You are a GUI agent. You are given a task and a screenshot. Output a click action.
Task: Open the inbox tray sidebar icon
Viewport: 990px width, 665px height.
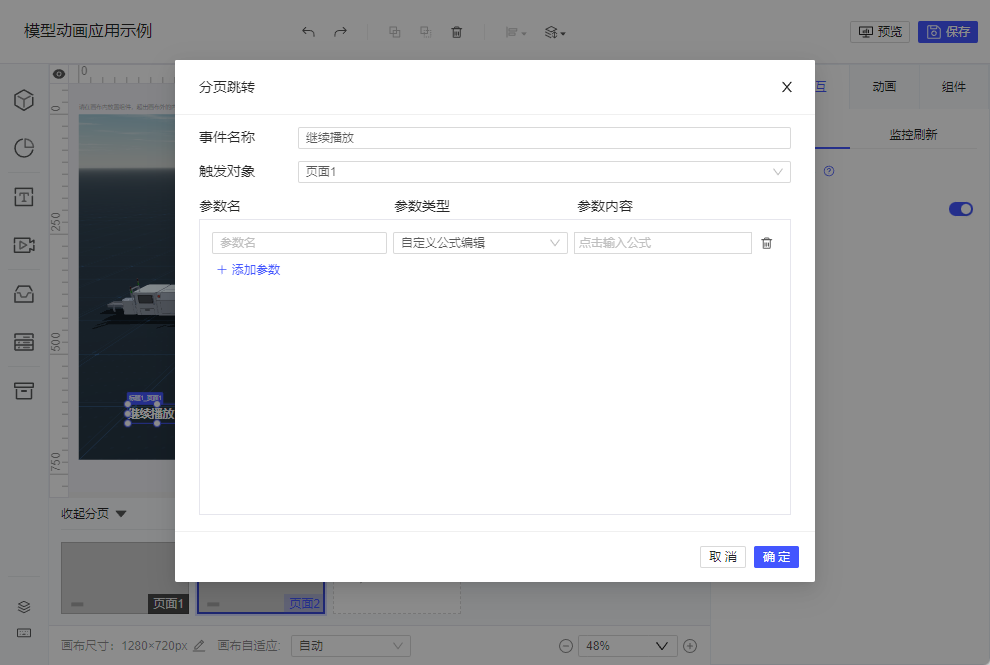24,294
